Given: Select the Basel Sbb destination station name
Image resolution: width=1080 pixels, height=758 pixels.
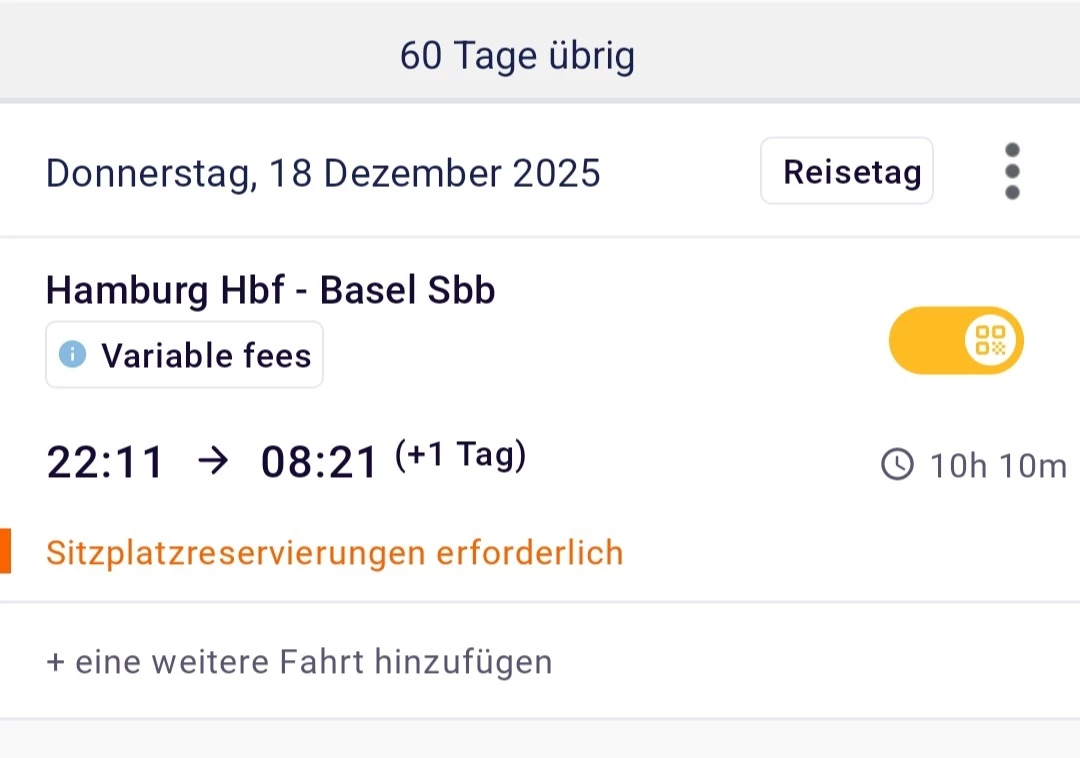Looking at the screenshot, I should tap(407, 291).
